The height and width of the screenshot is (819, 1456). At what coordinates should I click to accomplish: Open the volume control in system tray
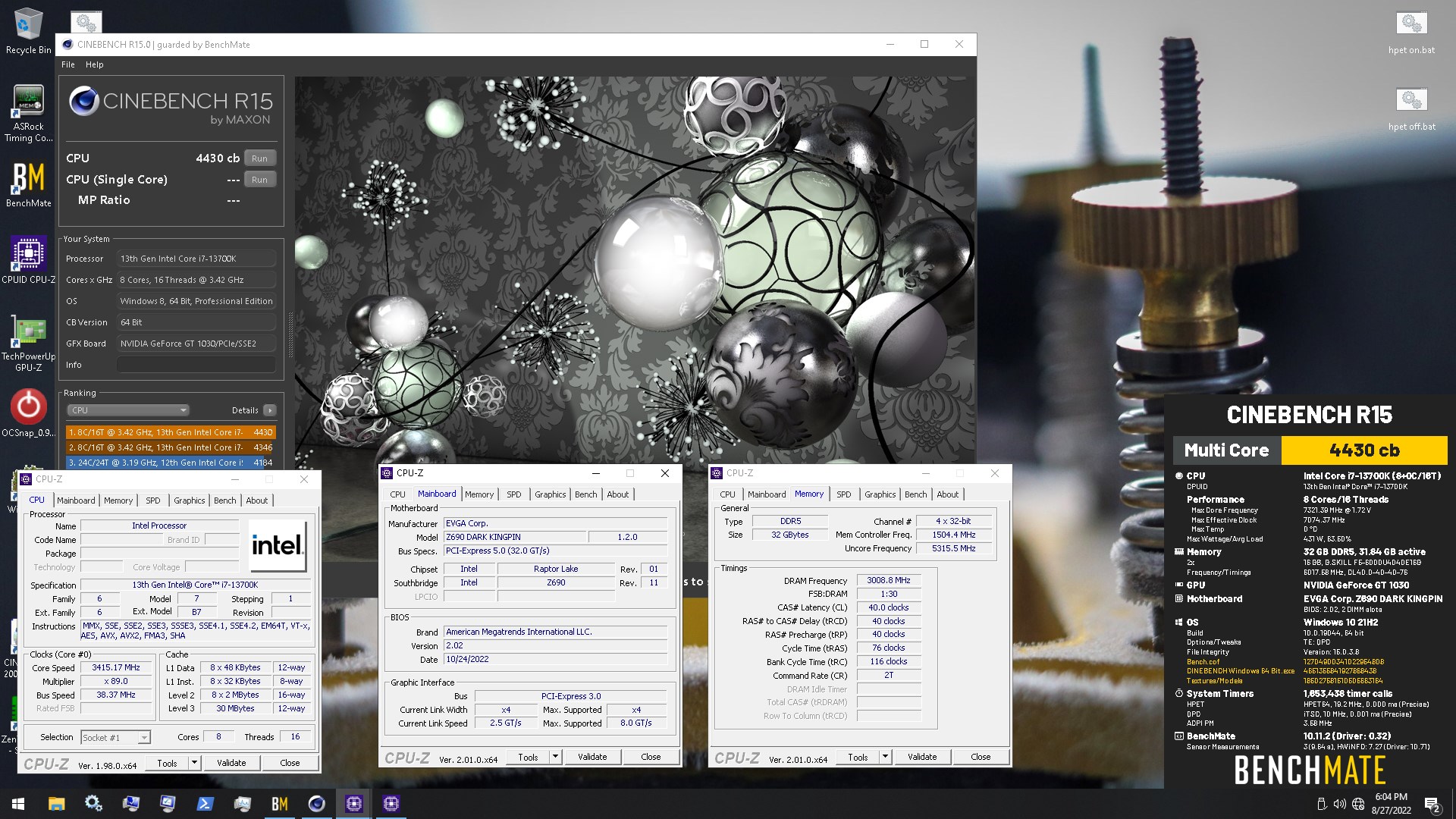1339,804
